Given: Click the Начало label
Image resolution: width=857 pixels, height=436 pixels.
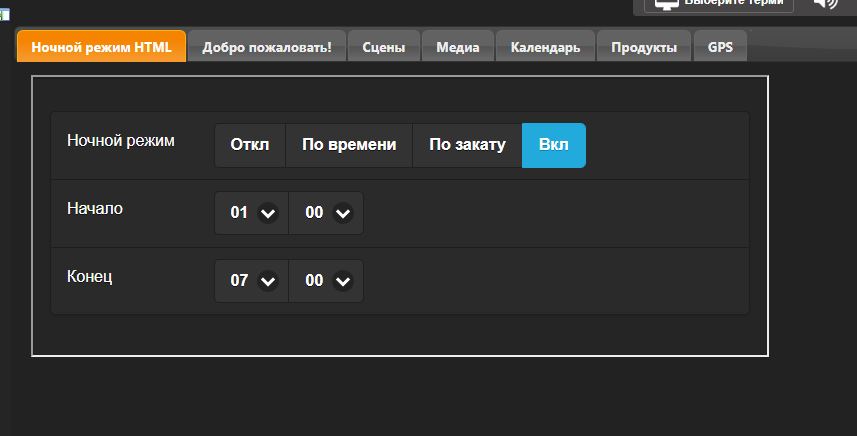Looking at the screenshot, I should click(95, 208).
